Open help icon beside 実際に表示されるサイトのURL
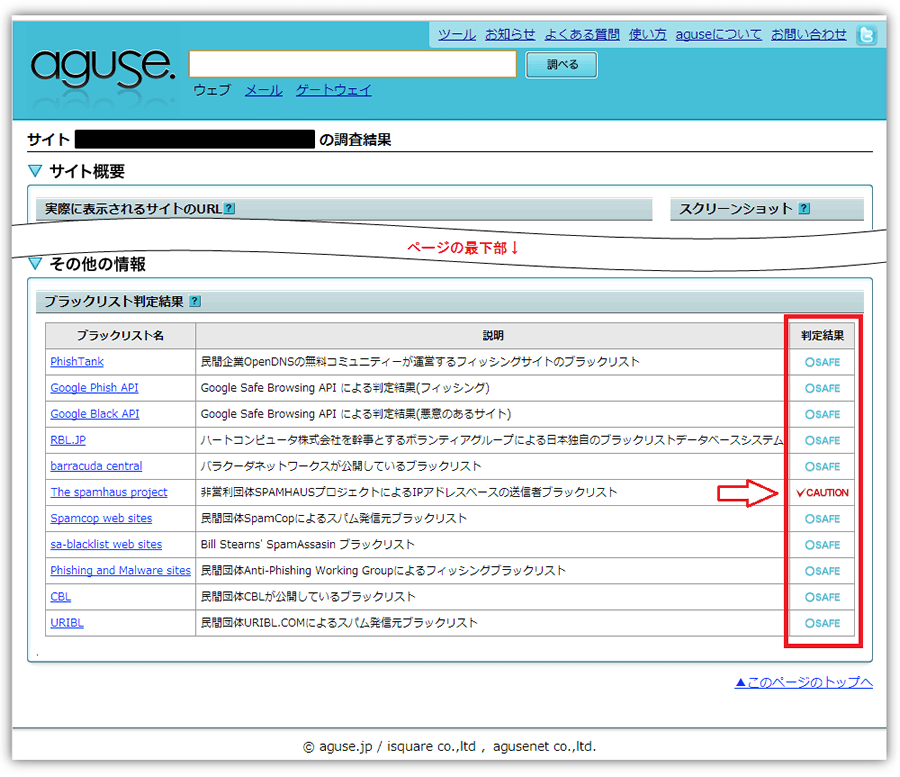900x777 pixels. 230,208
